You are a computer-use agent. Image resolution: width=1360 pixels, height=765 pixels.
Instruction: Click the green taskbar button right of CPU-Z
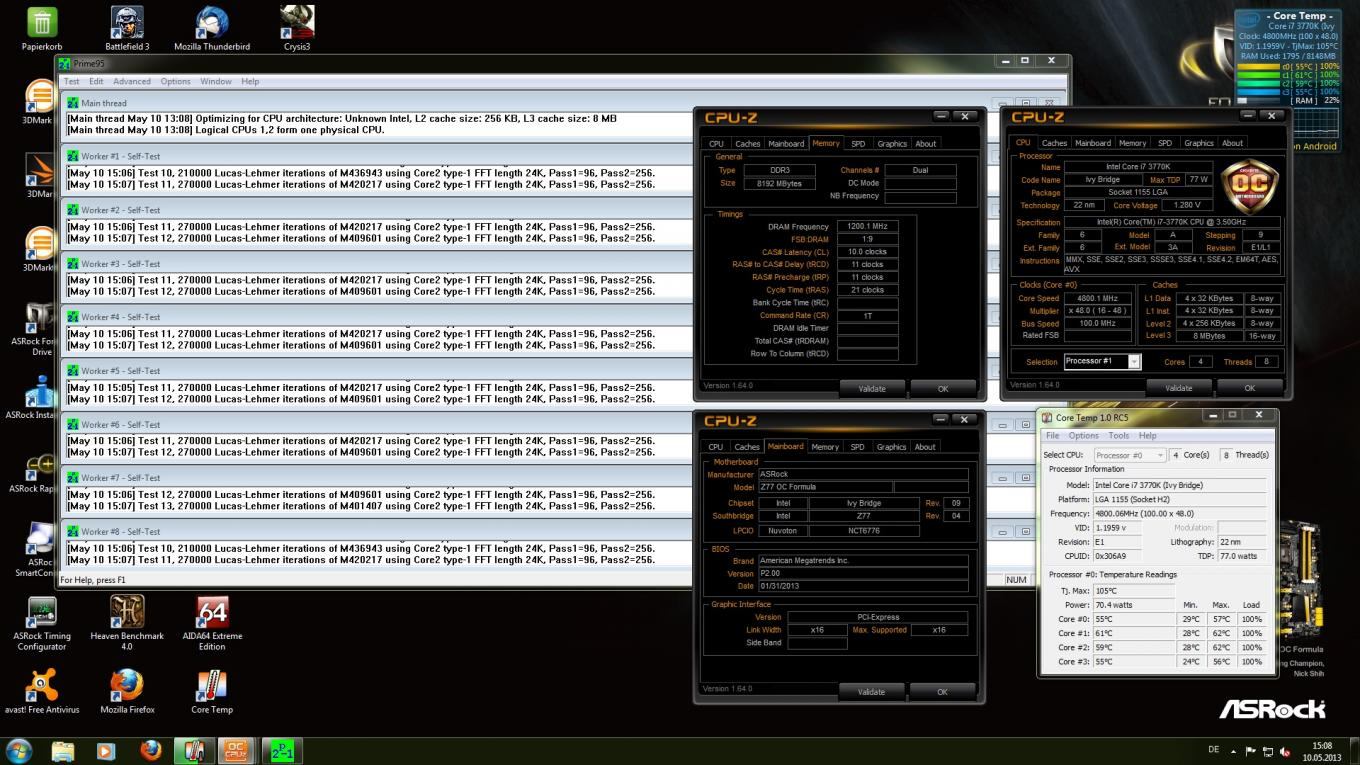tap(281, 750)
